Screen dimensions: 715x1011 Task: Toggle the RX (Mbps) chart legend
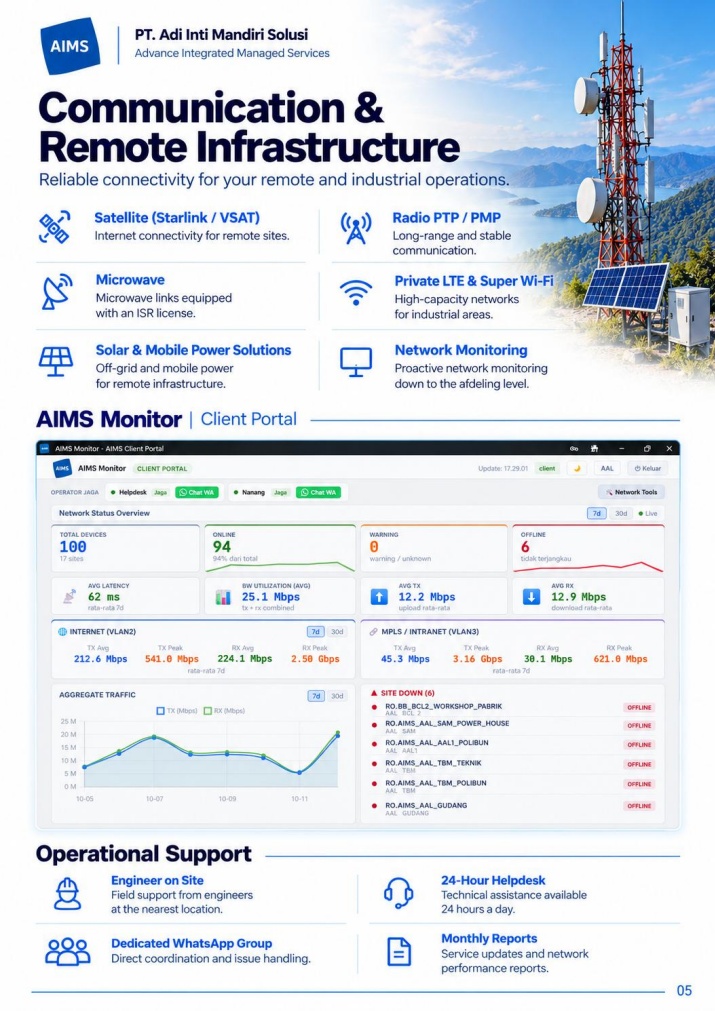(224, 711)
